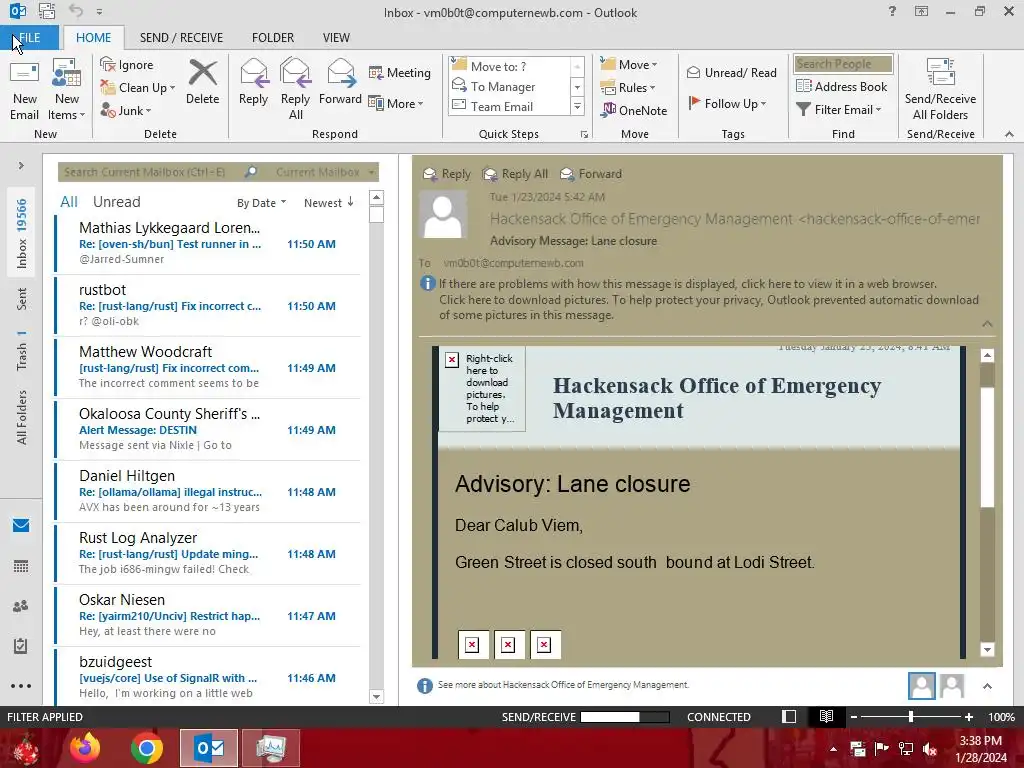Zoom in with the plus button
The height and width of the screenshot is (768, 1024).
969,716
